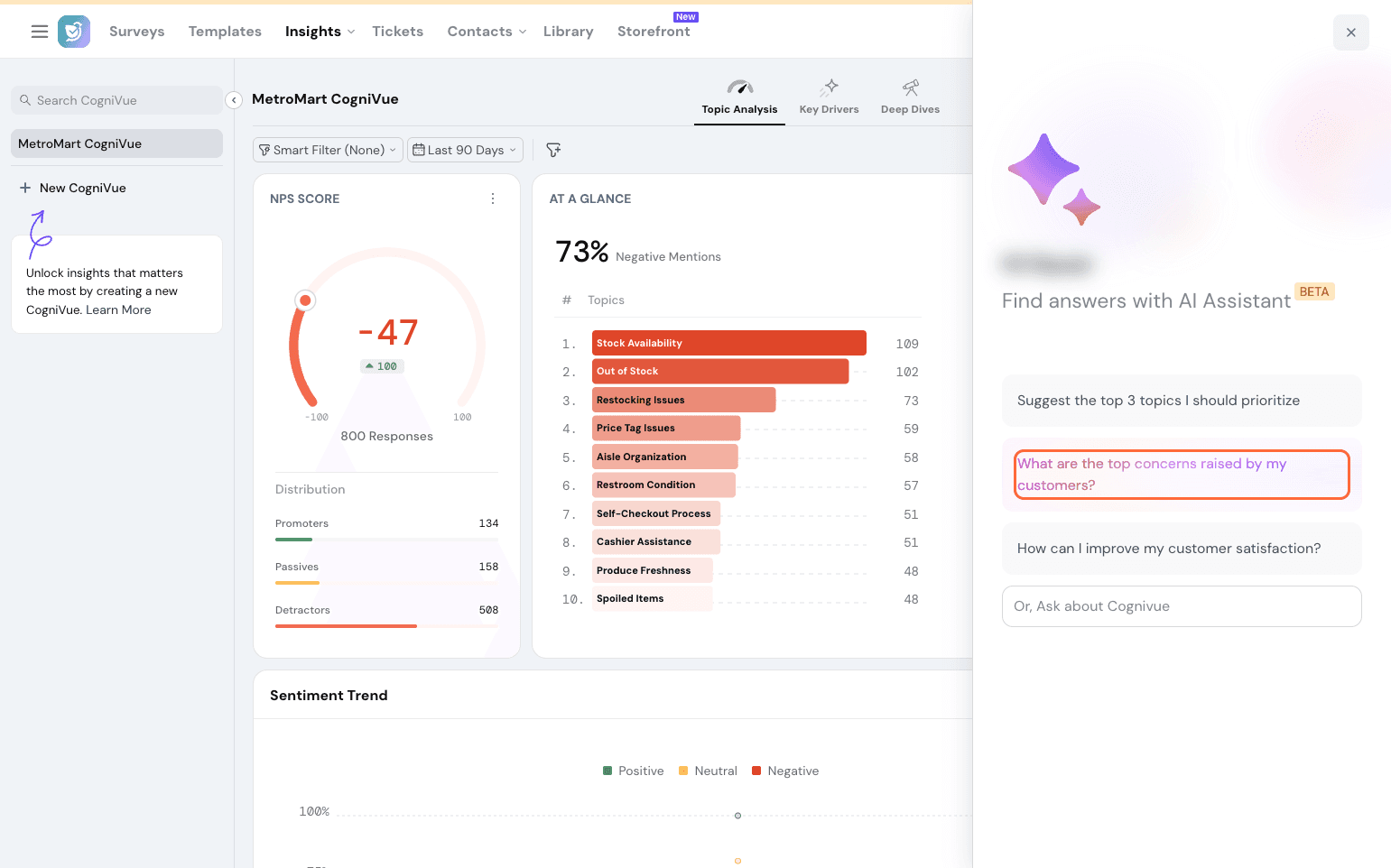Image resolution: width=1391 pixels, height=868 pixels.
Task: Expand the Smart Filter dropdown
Action: (x=328, y=150)
